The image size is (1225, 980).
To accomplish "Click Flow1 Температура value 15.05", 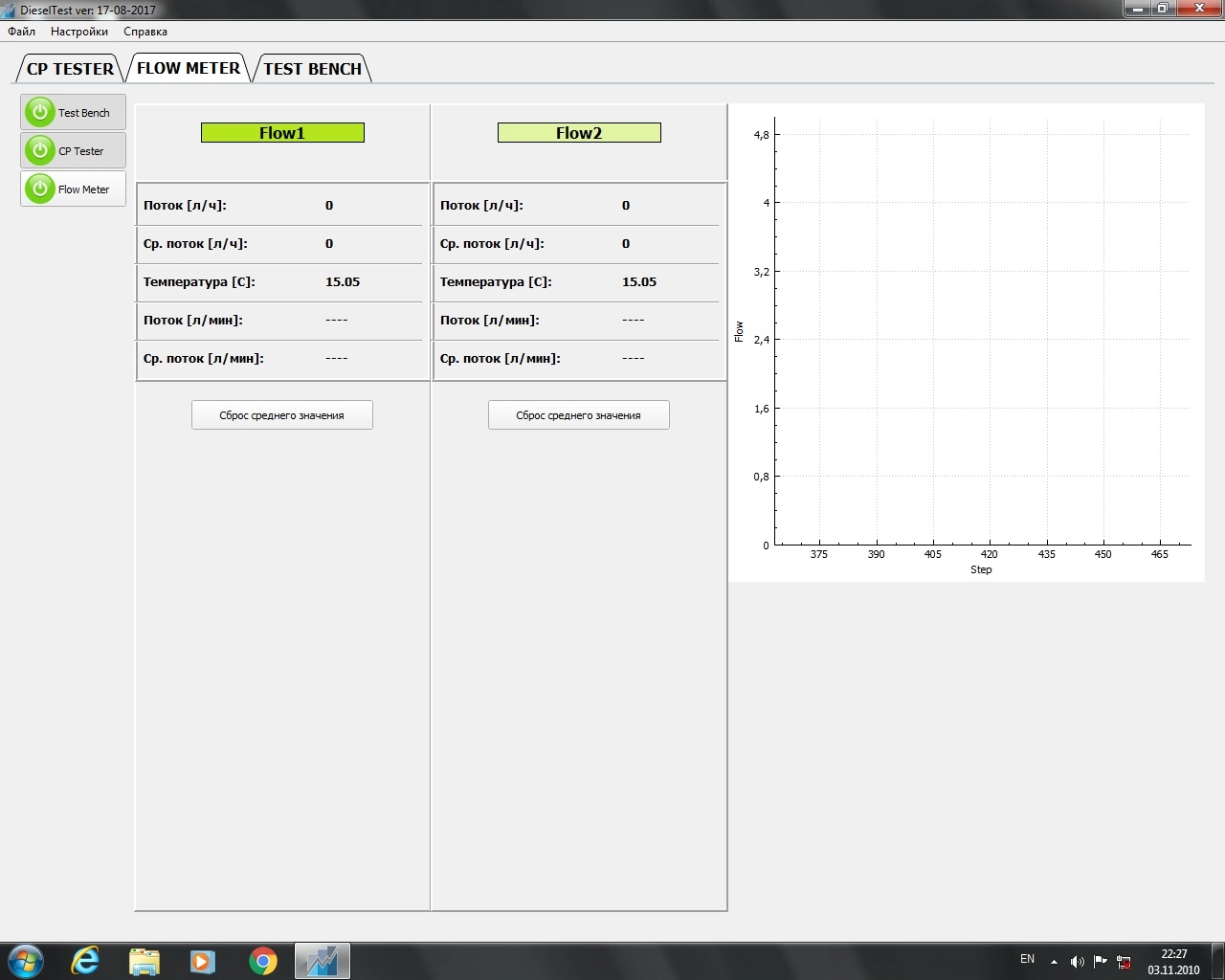I will [343, 282].
